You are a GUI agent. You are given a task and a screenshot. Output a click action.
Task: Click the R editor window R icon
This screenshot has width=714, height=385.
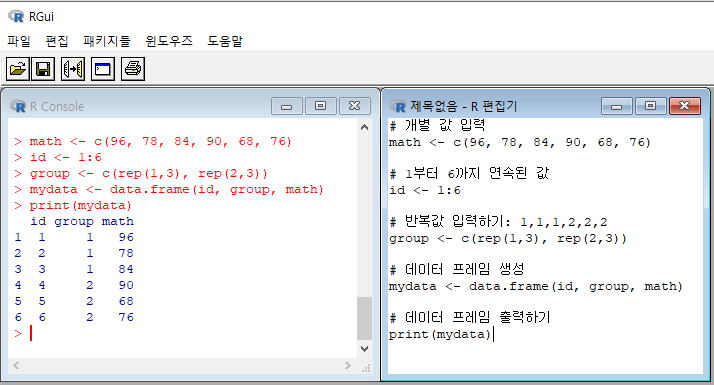398,106
